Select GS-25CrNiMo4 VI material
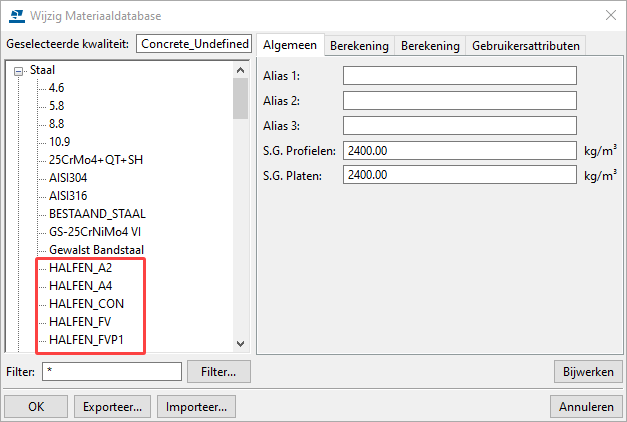Viewport: 627px width, 422px height. pos(95,232)
